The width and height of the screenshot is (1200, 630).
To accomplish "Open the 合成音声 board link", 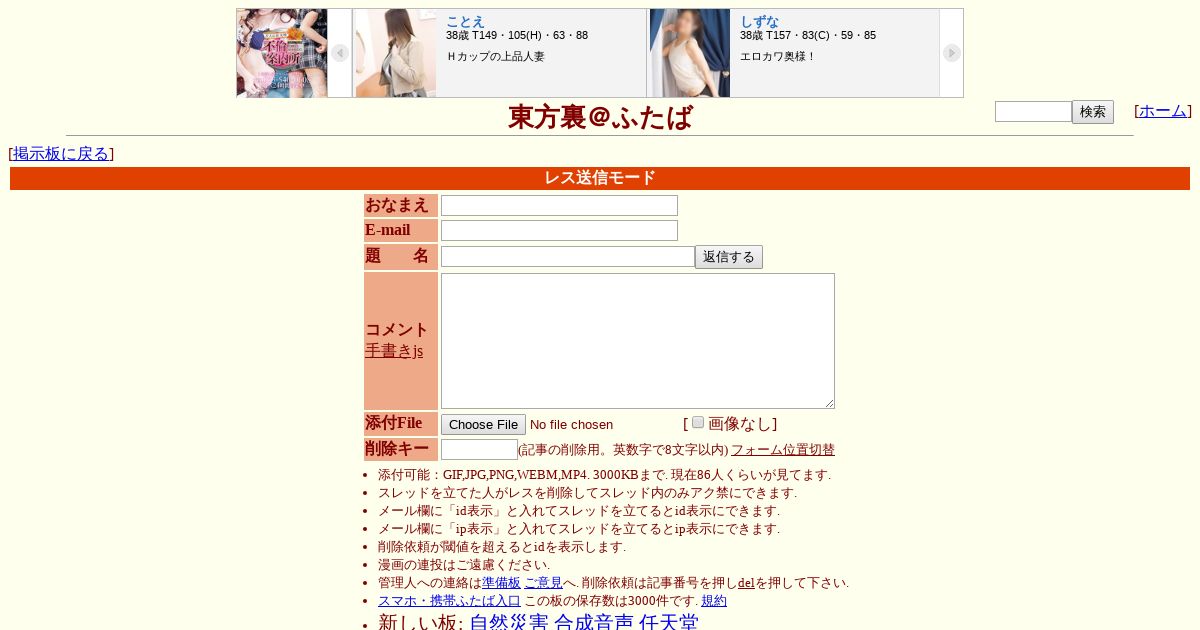I will (594, 623).
